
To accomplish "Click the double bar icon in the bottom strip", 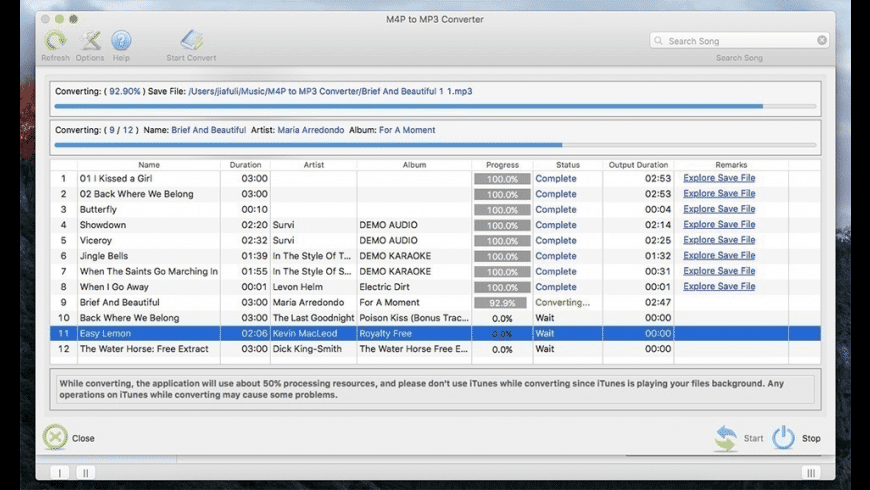I will tap(85, 472).
